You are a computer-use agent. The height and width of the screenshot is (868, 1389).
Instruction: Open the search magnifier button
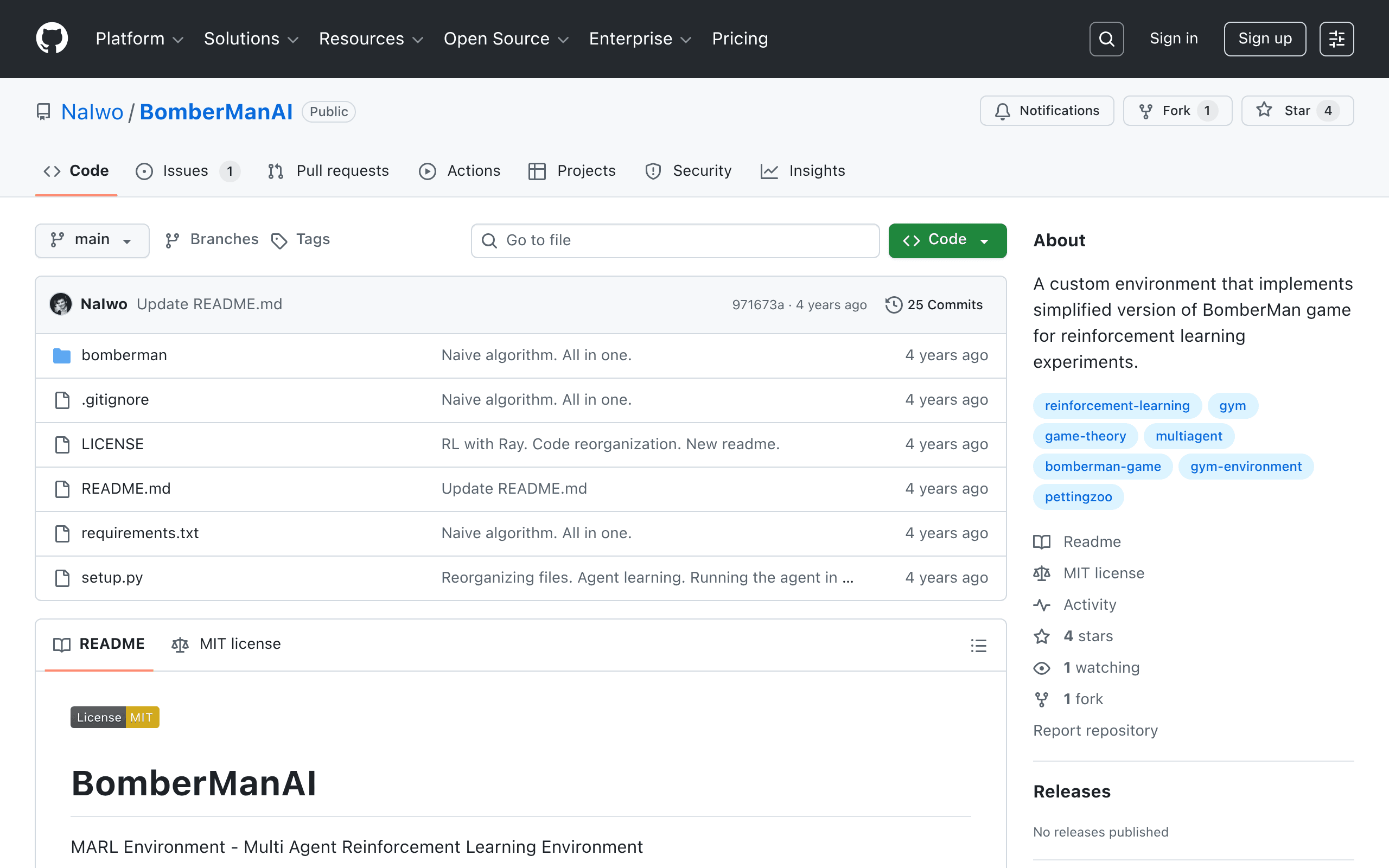pyautogui.click(x=1106, y=39)
